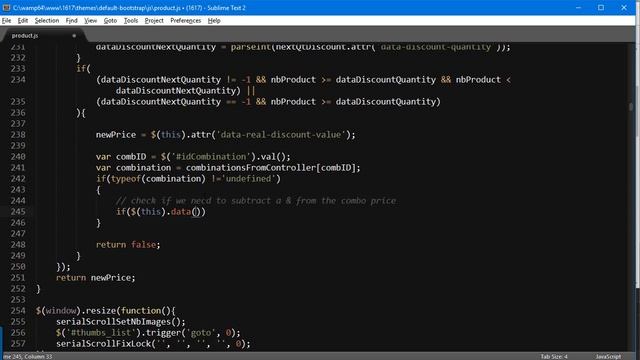Open the Edit menu
Image resolution: width=640 pixels, height=360 pixels.
coord(23,20)
